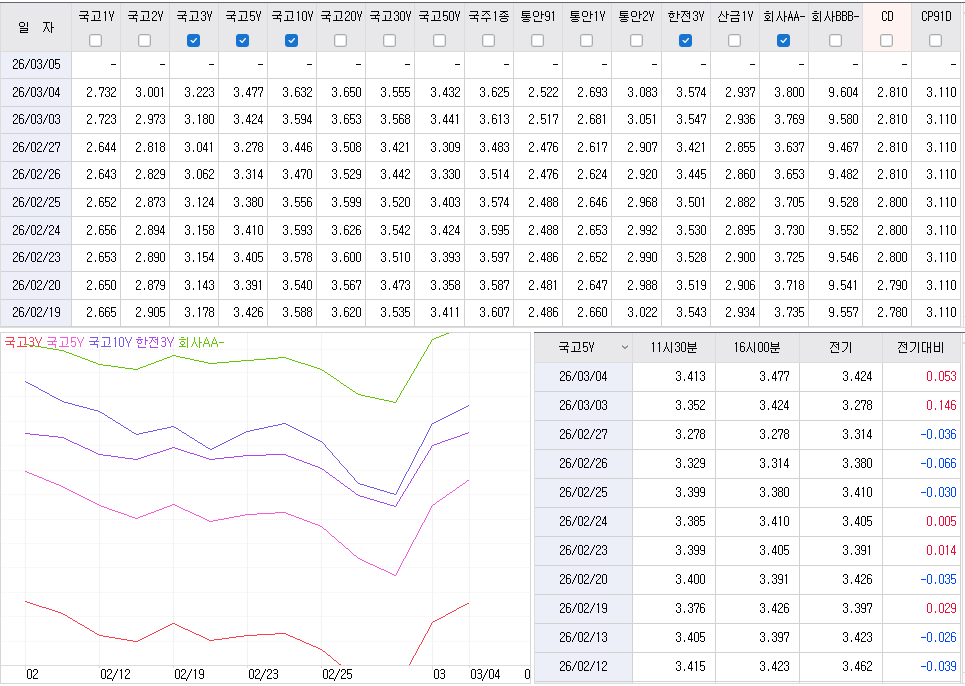Disable the 국고3Y series checkbox
Screen dimensions: 965x686
point(191,40)
